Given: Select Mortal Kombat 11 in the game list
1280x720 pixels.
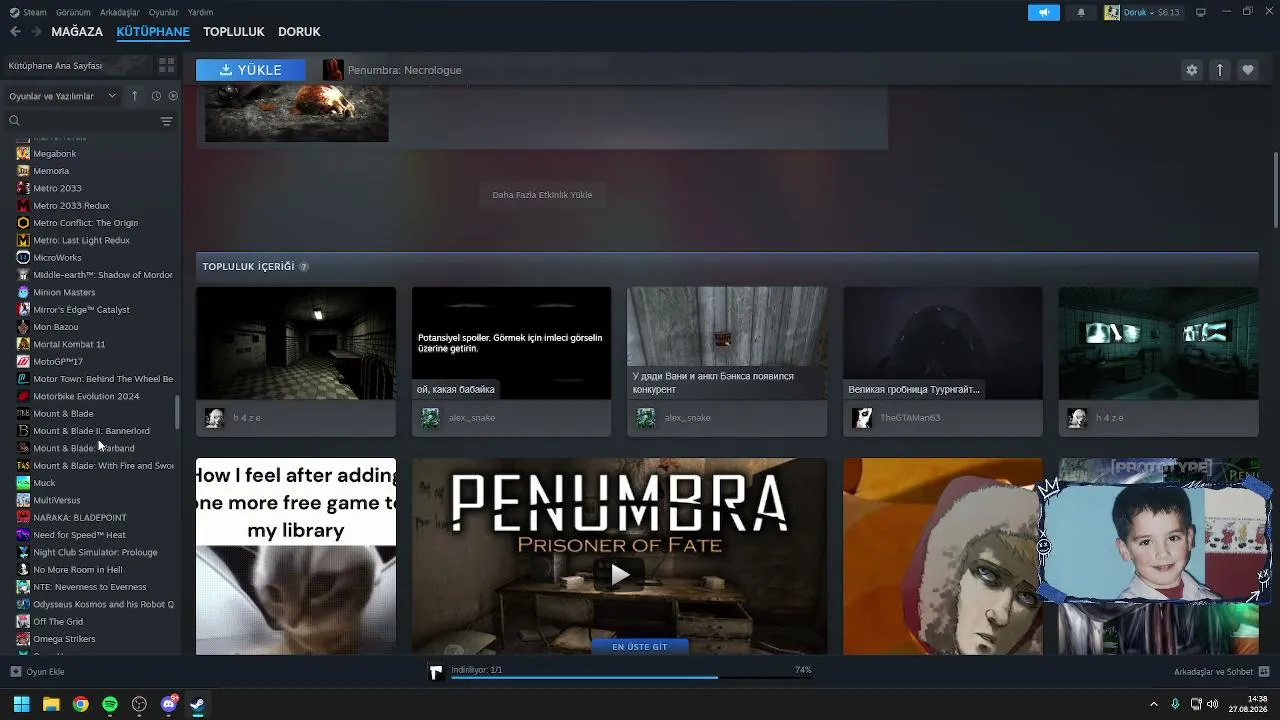Looking at the screenshot, I should click(x=69, y=344).
